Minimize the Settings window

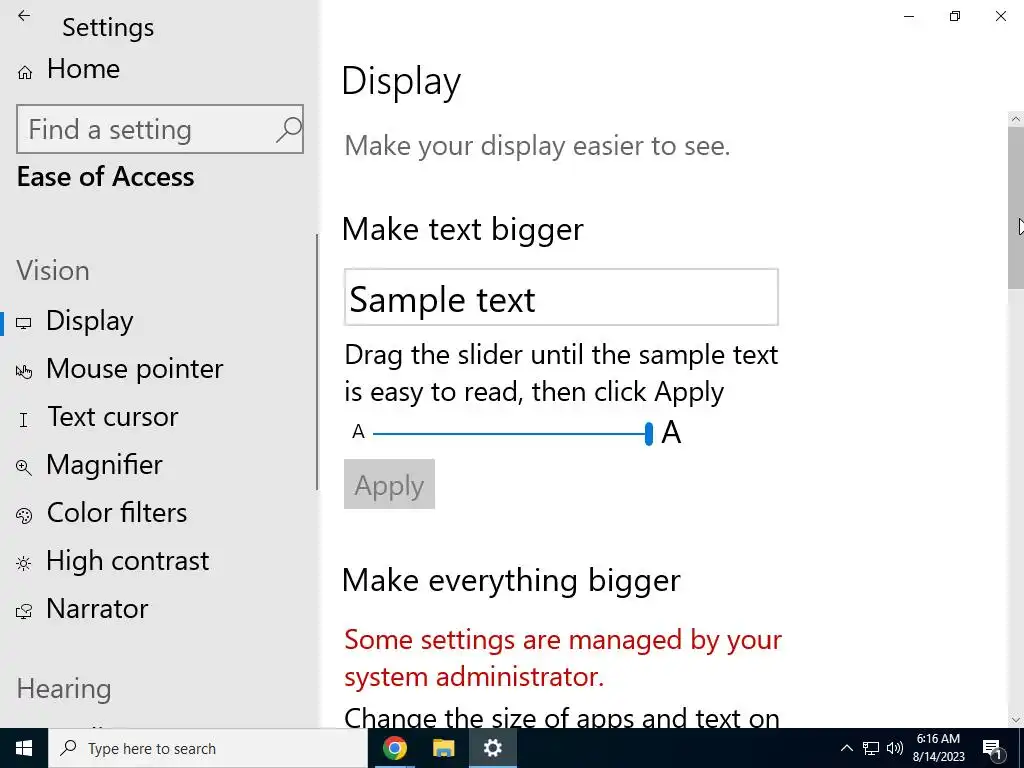909,16
